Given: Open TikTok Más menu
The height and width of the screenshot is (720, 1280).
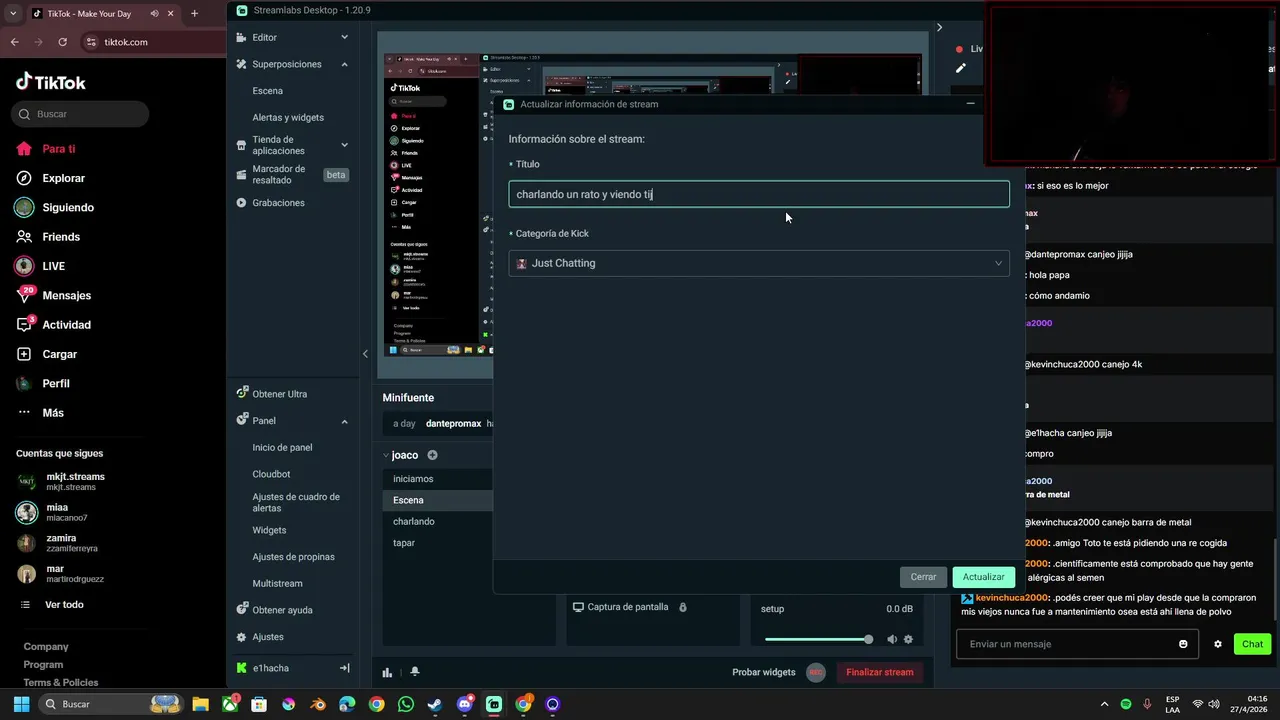Looking at the screenshot, I should (x=52, y=413).
